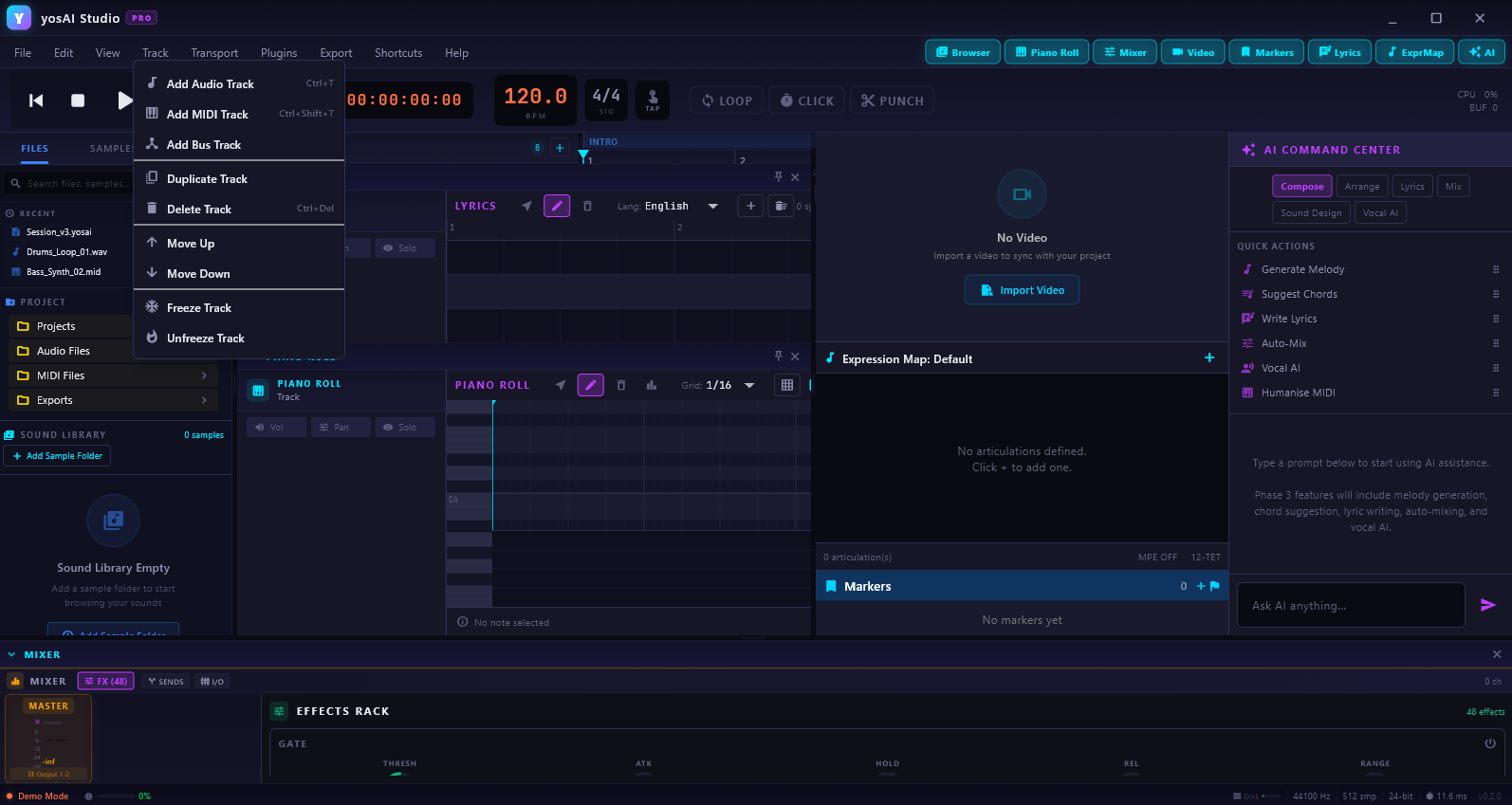Viewport: 1512px width, 805px height.
Task: Select Add MIDI Track menu entry
Action: click(x=207, y=115)
